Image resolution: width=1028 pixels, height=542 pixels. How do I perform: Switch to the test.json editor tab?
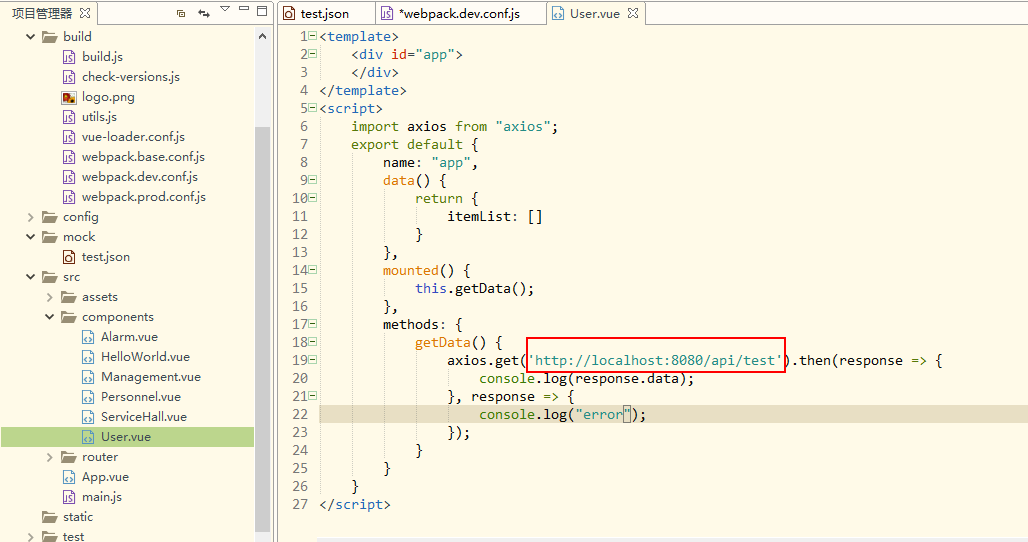(325, 13)
